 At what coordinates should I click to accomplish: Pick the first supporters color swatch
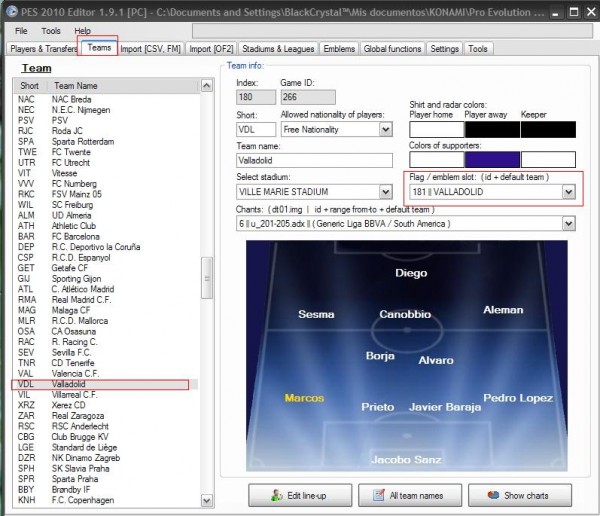pos(437,160)
